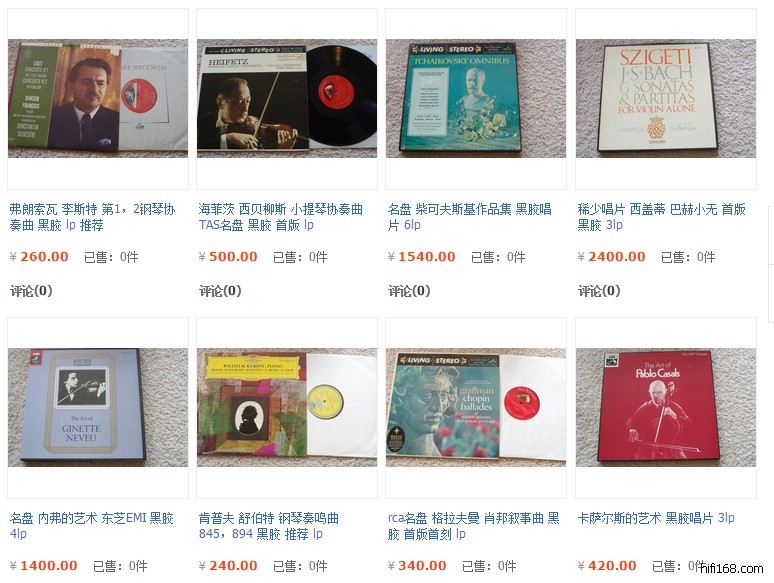The height and width of the screenshot is (583, 774).
Task: Open the Samson François Liszt record thumbnail
Action: pyautogui.click(x=98, y=99)
